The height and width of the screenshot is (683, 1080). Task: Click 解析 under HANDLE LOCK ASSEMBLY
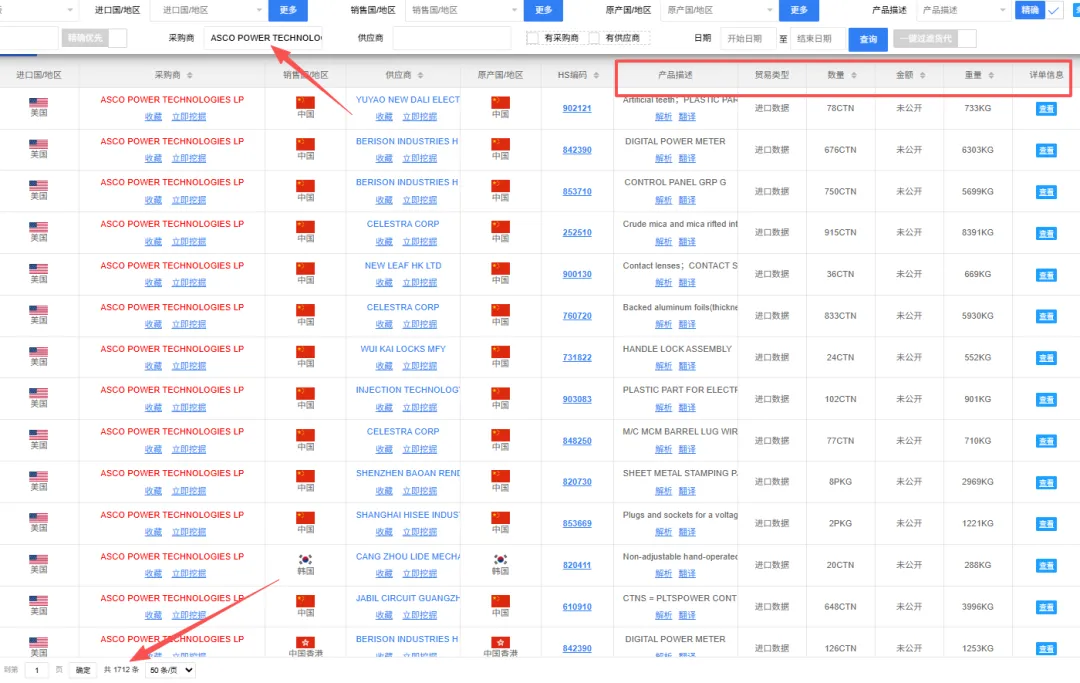pyautogui.click(x=663, y=366)
